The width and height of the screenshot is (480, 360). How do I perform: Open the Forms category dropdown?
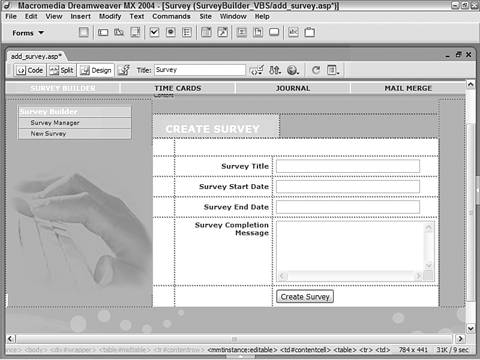28,33
